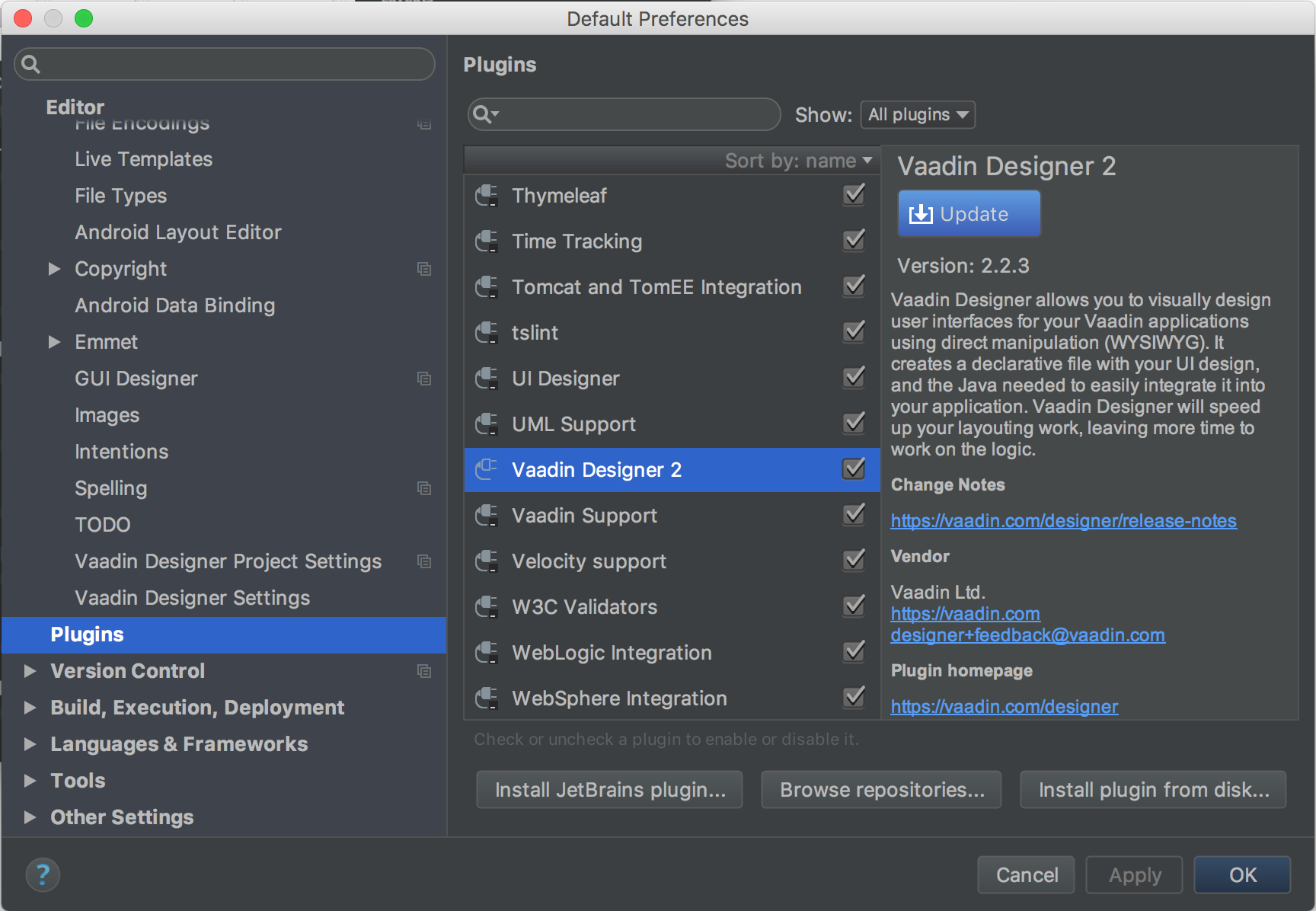Screen dimensions: 1316x911
Task: Select Vaadin Designer Settings in the sidebar
Action: (192, 598)
